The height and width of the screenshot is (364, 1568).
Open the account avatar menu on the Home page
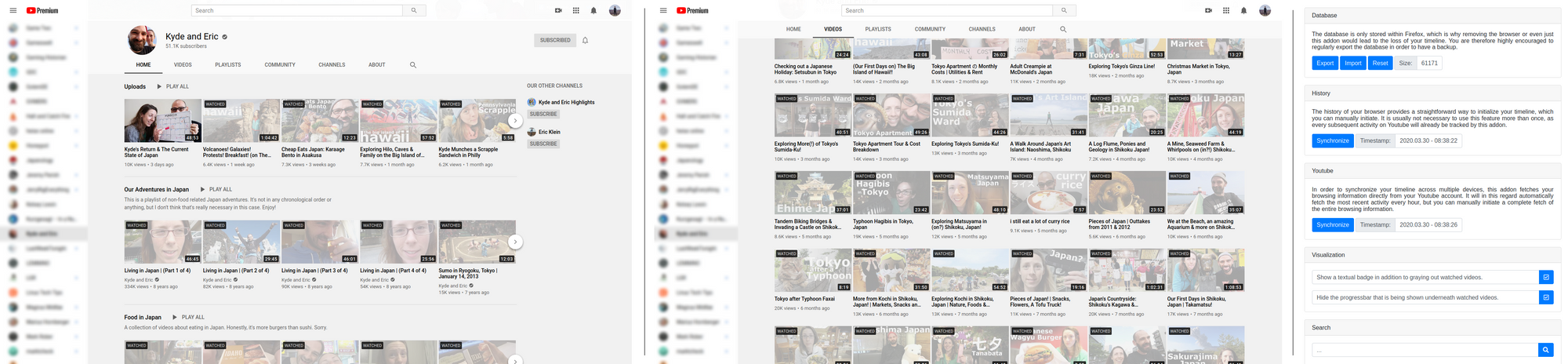615,10
